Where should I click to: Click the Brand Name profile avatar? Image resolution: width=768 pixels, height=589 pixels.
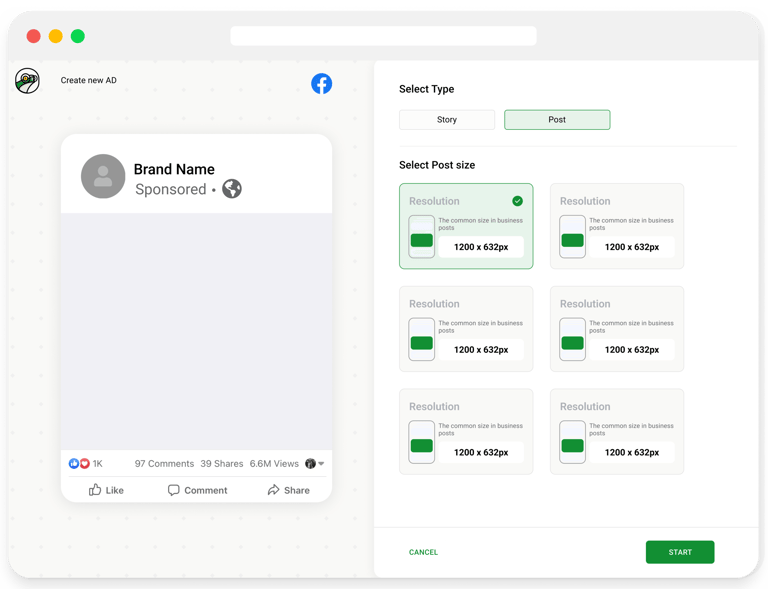click(103, 176)
